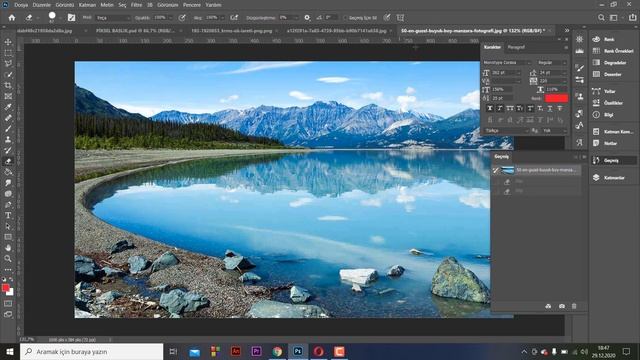Toggle Superscript in Karakter panel
Image resolution: width=640 pixels, height=360 pixels.
tap(530, 108)
